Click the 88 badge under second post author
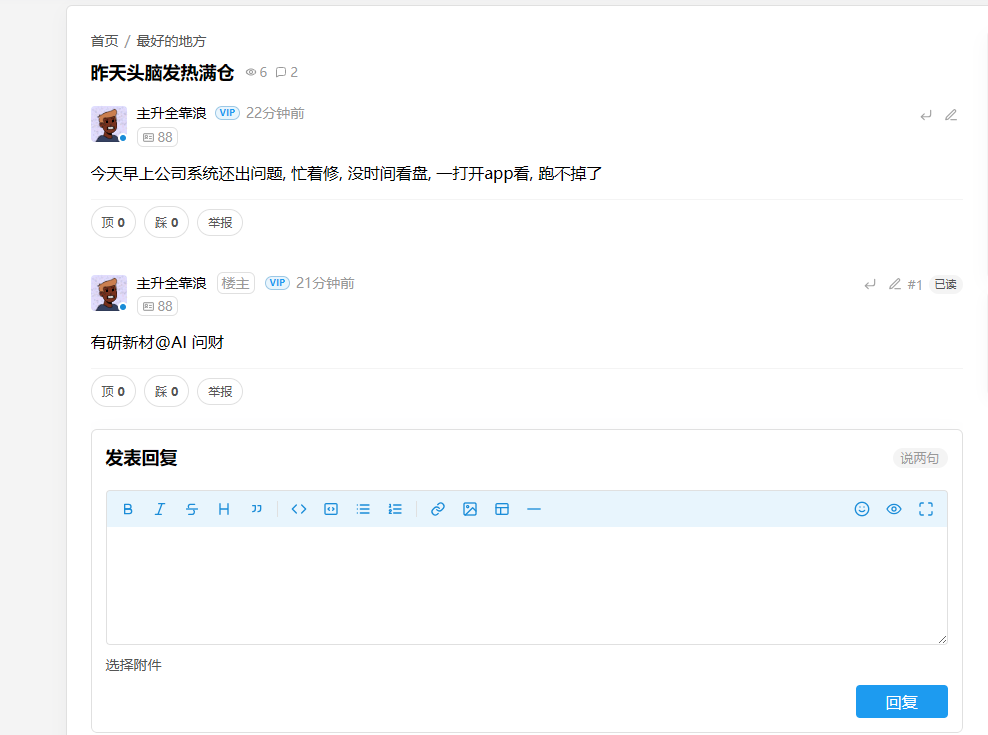This screenshot has height=735, width=988. [x=158, y=306]
